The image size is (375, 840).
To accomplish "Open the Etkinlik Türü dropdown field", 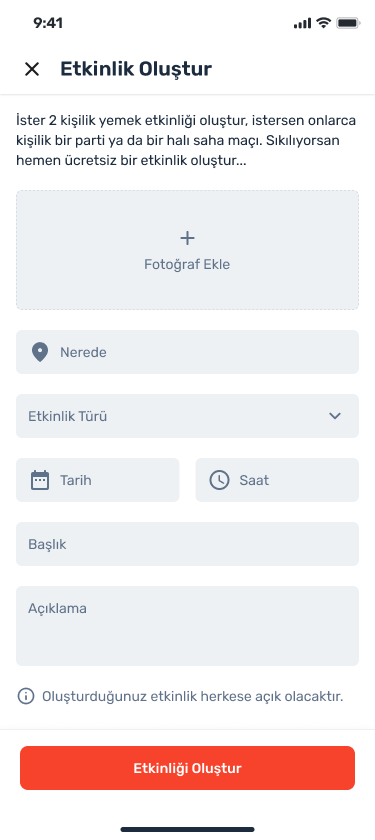I will point(188,416).
